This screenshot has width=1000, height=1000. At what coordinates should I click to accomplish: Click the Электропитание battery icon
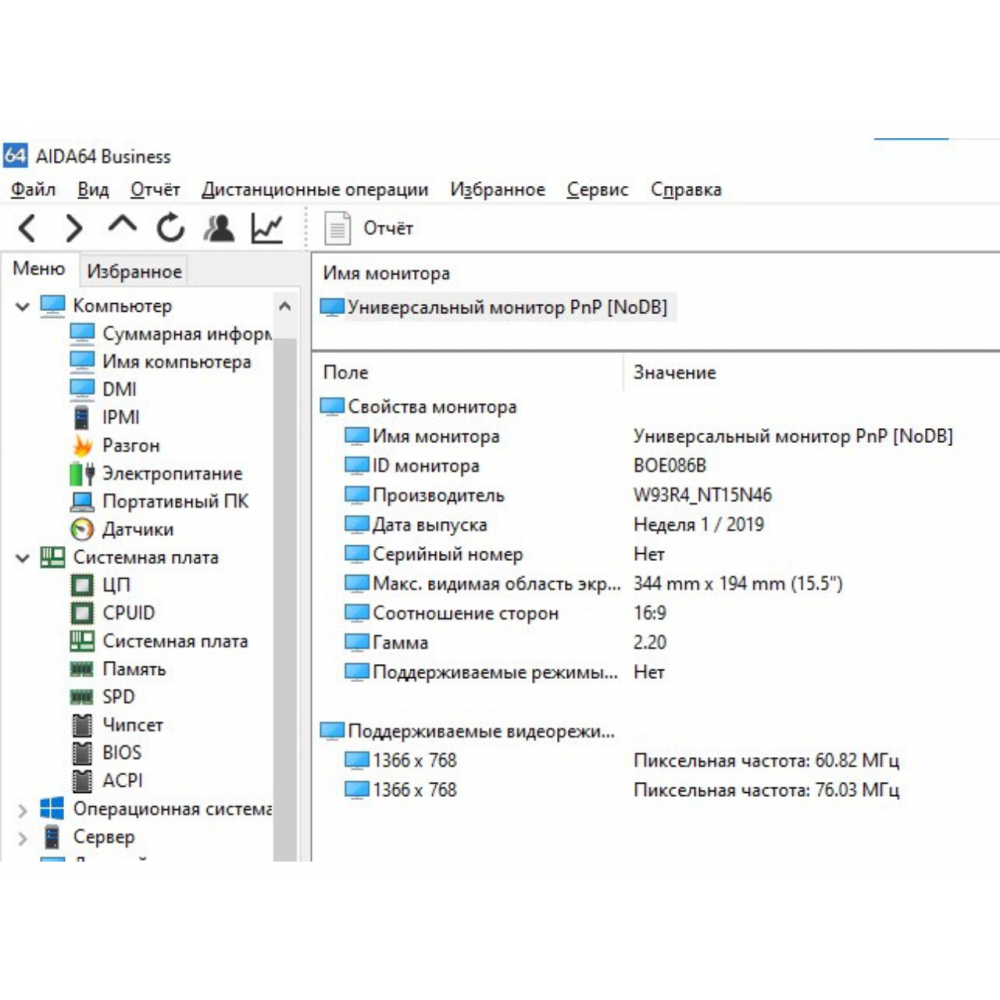pyautogui.click(x=82, y=473)
